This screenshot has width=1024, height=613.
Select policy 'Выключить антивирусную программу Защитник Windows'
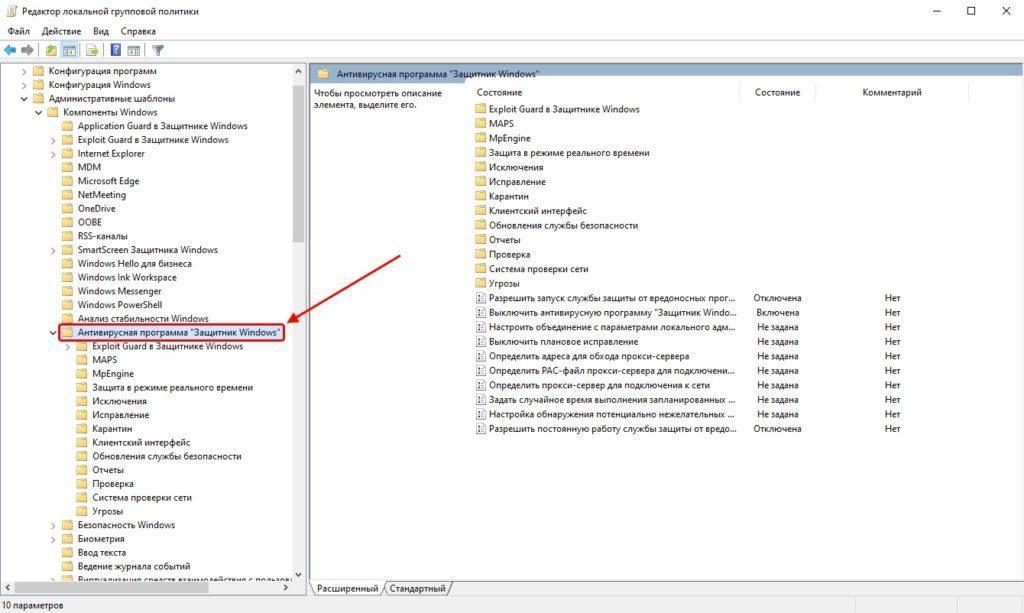(613, 312)
